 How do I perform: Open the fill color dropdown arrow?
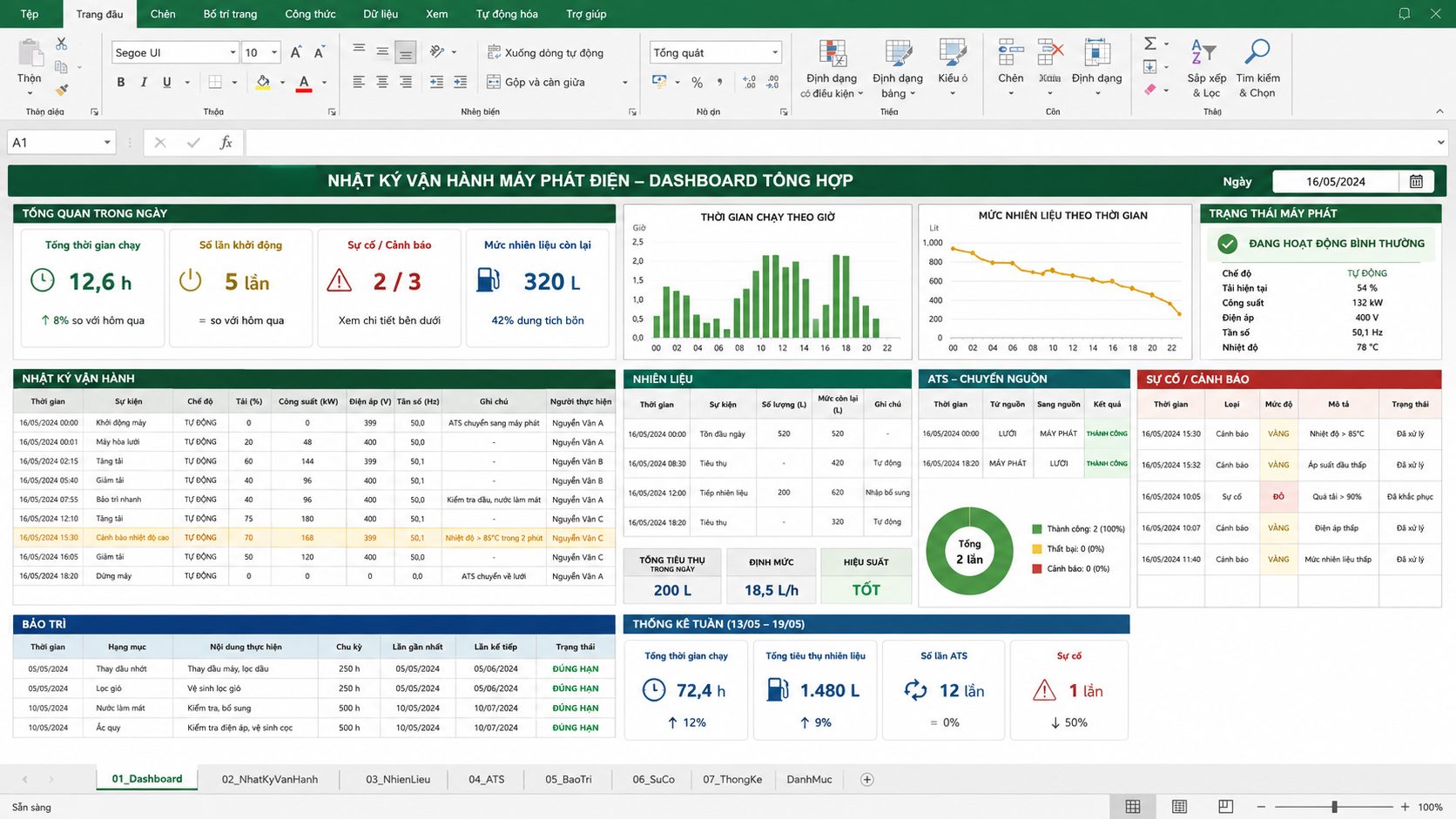coord(282,84)
